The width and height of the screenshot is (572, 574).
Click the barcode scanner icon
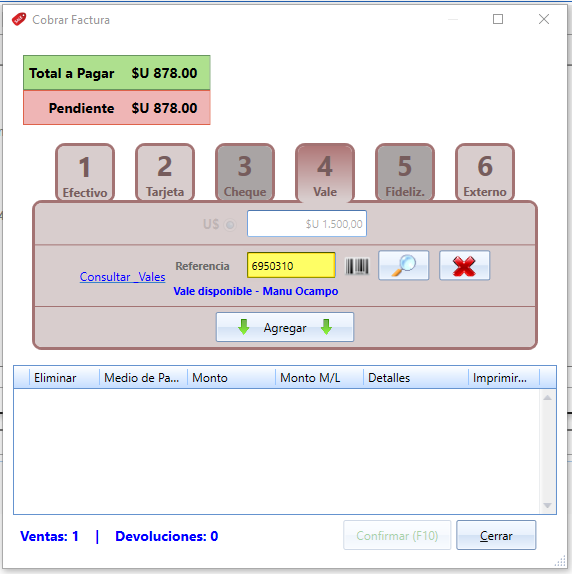click(357, 266)
